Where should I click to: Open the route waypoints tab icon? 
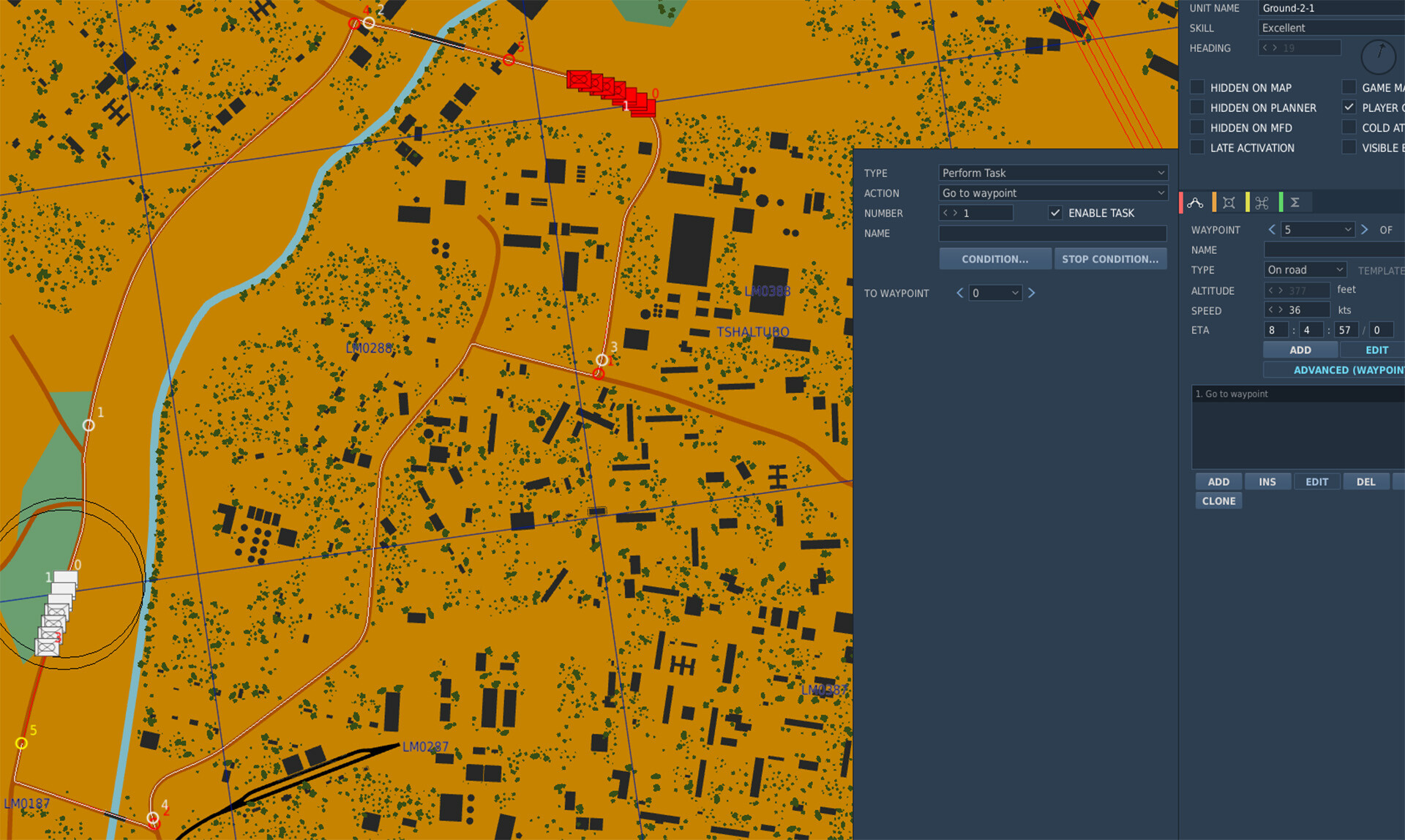click(x=1196, y=203)
